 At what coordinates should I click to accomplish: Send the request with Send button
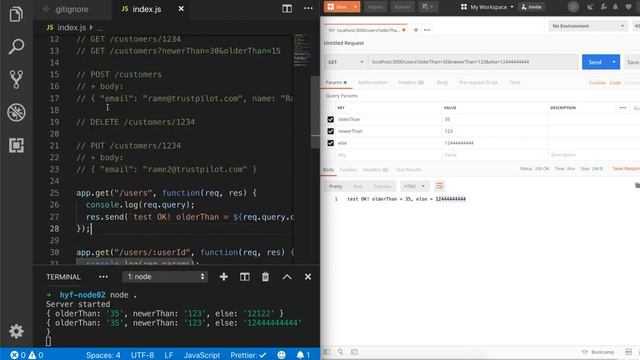pos(595,62)
